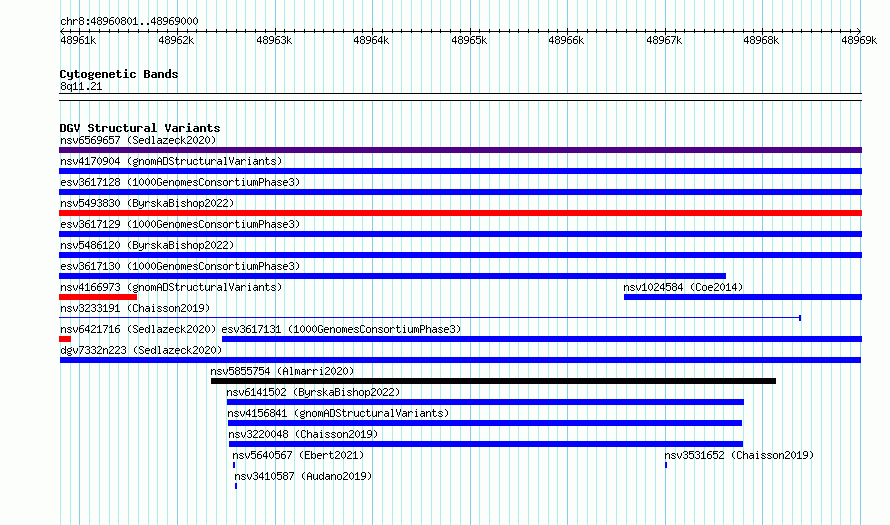Image resolution: width=890 pixels, height=525 pixels.
Task: Click the 48968k ruler tick label
Action: pyautogui.click(x=761, y=40)
